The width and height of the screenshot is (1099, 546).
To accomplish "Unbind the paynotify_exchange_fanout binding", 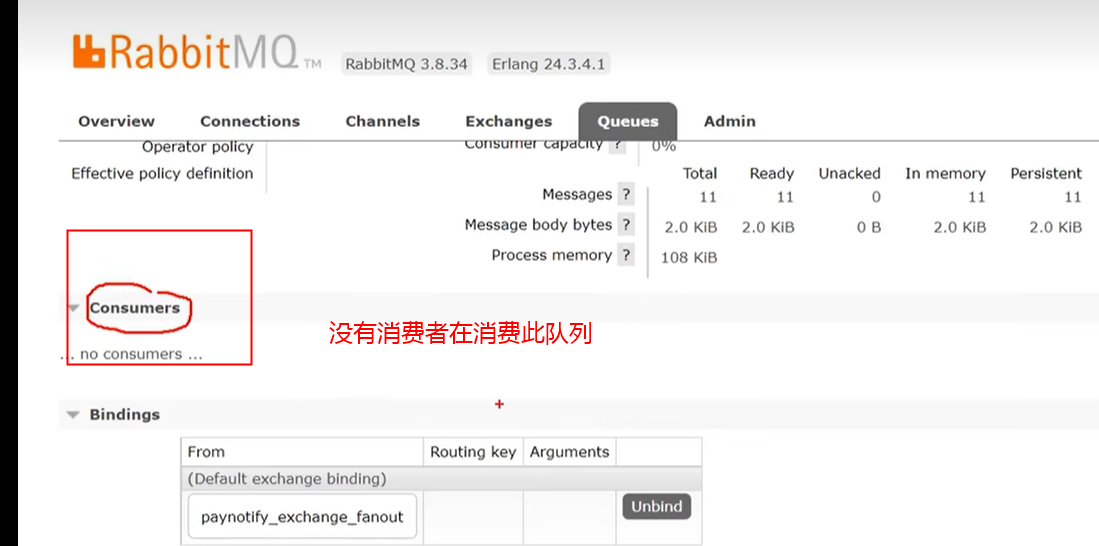I will [x=656, y=507].
